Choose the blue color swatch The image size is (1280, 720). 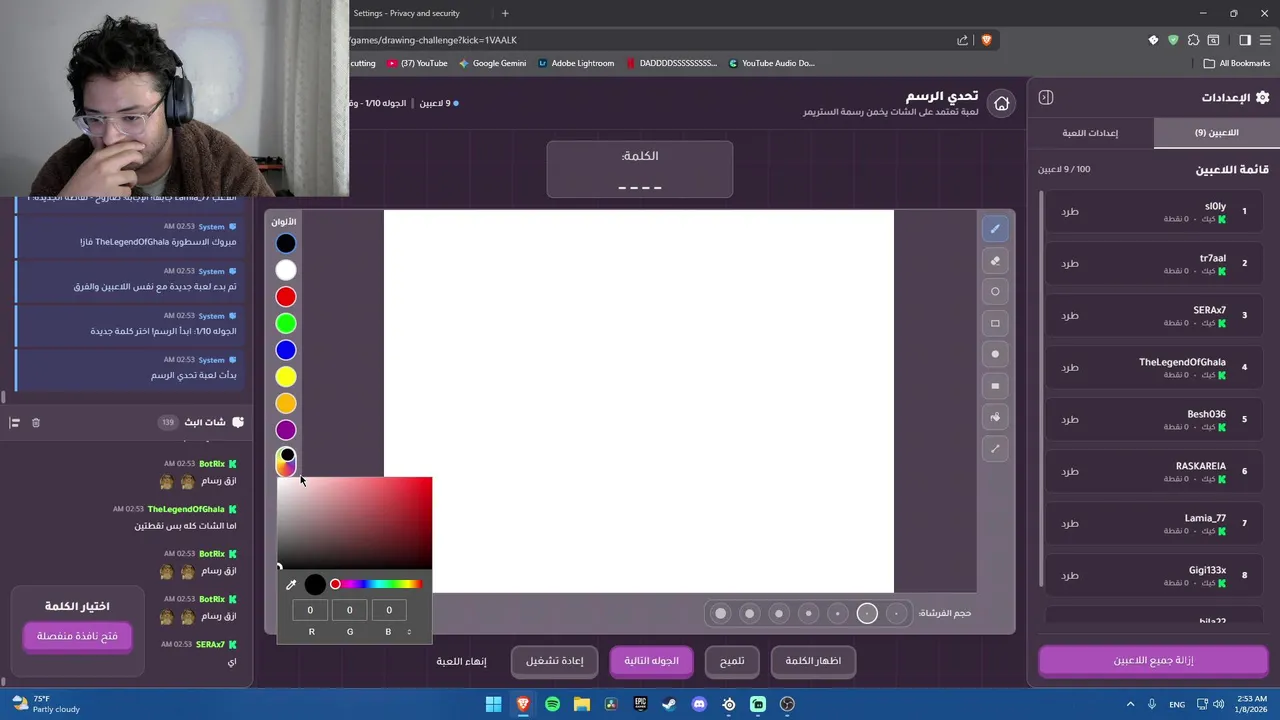click(286, 350)
